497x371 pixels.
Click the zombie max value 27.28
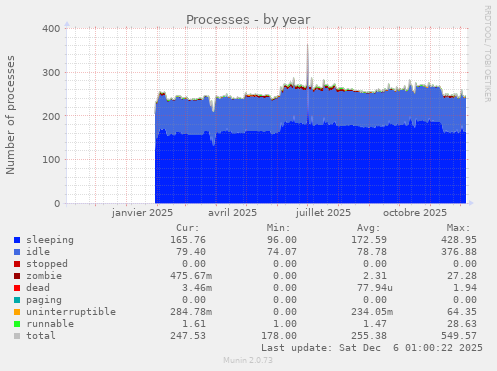click(462, 276)
